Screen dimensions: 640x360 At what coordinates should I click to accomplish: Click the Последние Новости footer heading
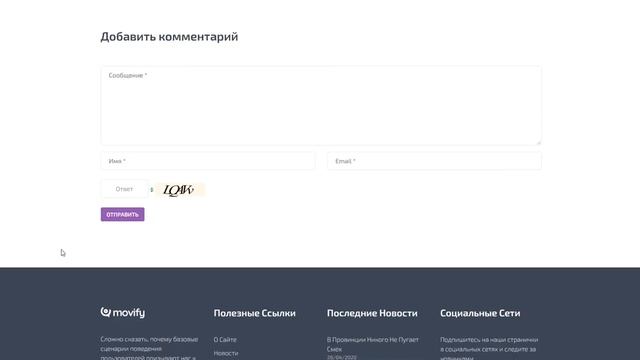(x=372, y=313)
